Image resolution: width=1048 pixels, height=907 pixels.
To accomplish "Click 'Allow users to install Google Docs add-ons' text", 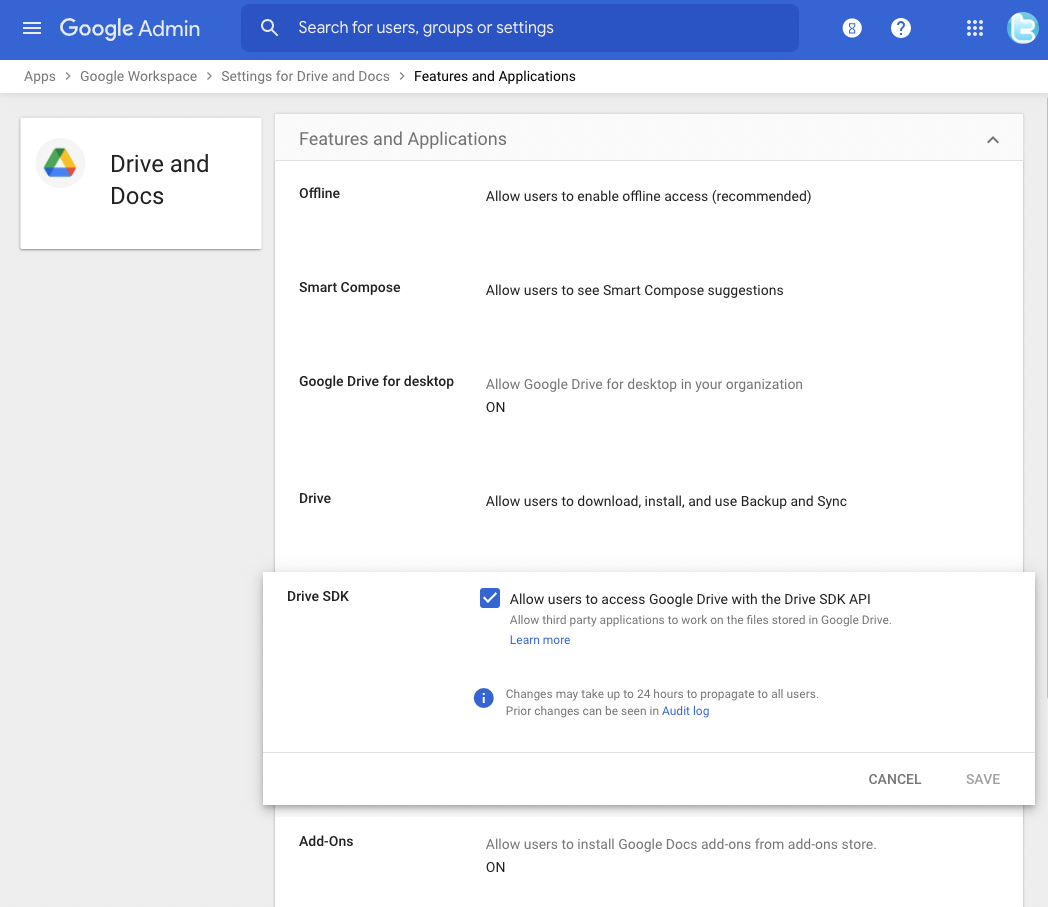I will click(x=680, y=844).
